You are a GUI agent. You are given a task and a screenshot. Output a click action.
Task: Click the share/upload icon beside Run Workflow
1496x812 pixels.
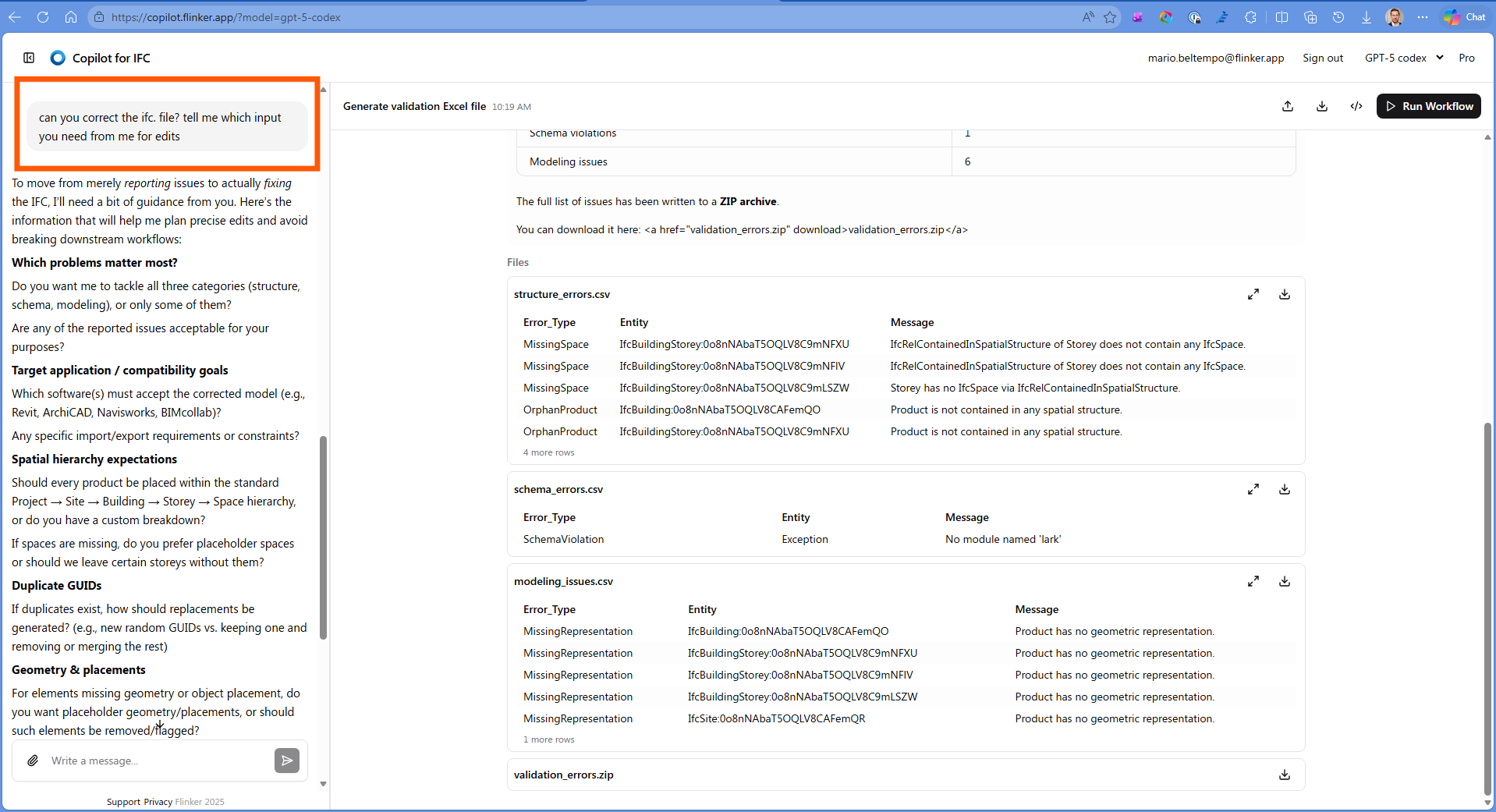1288,106
